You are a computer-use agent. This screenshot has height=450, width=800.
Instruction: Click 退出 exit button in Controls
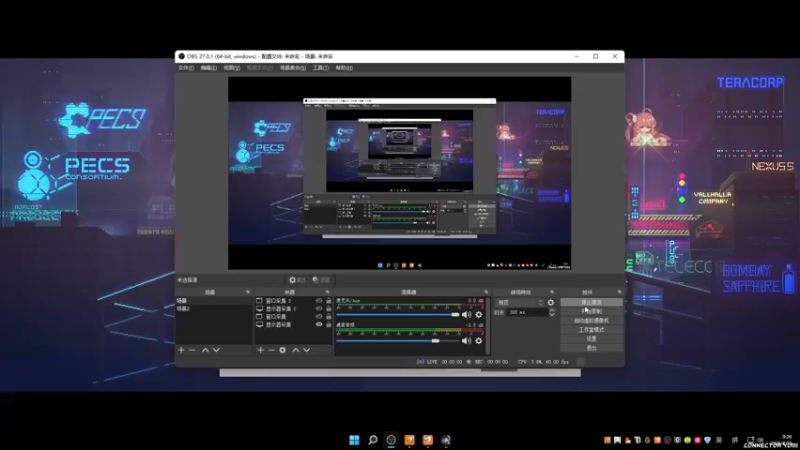(x=591, y=348)
